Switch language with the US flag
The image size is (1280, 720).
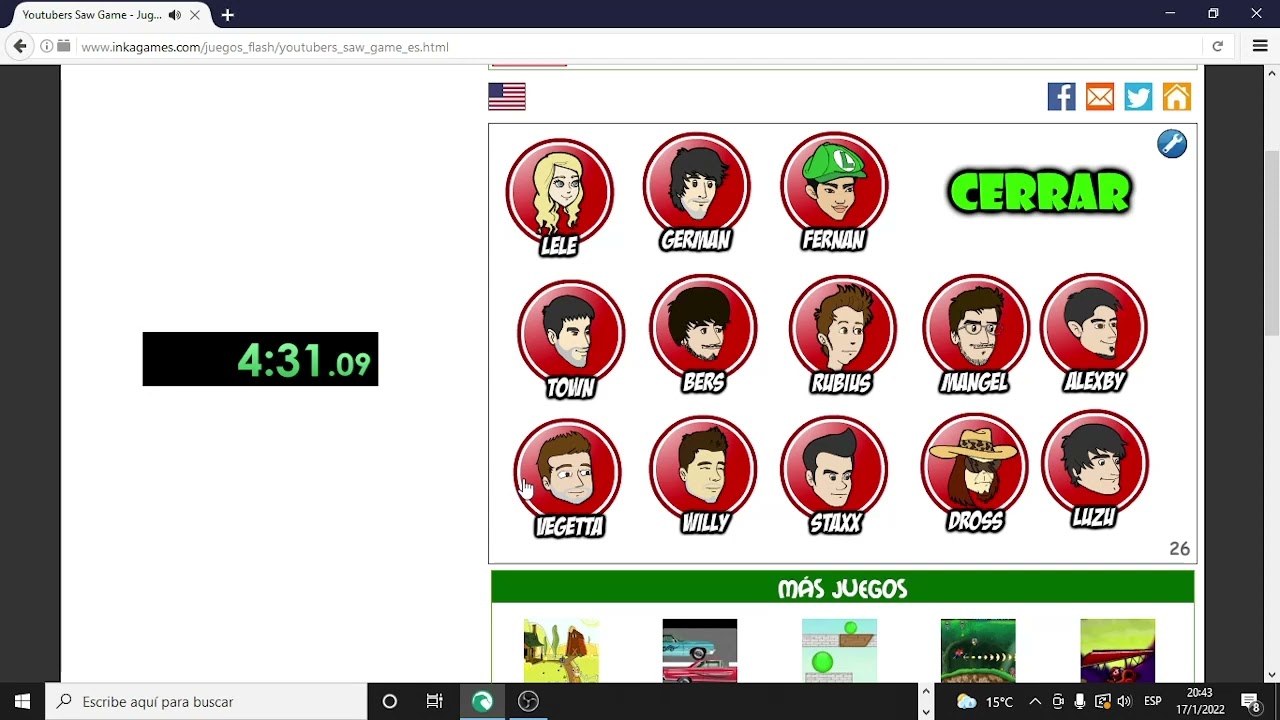[507, 96]
